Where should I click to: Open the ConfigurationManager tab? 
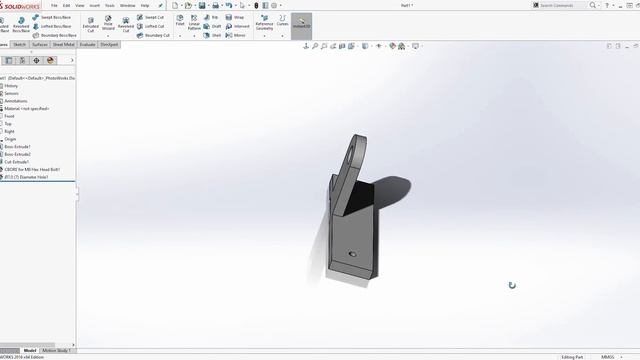tap(22, 60)
